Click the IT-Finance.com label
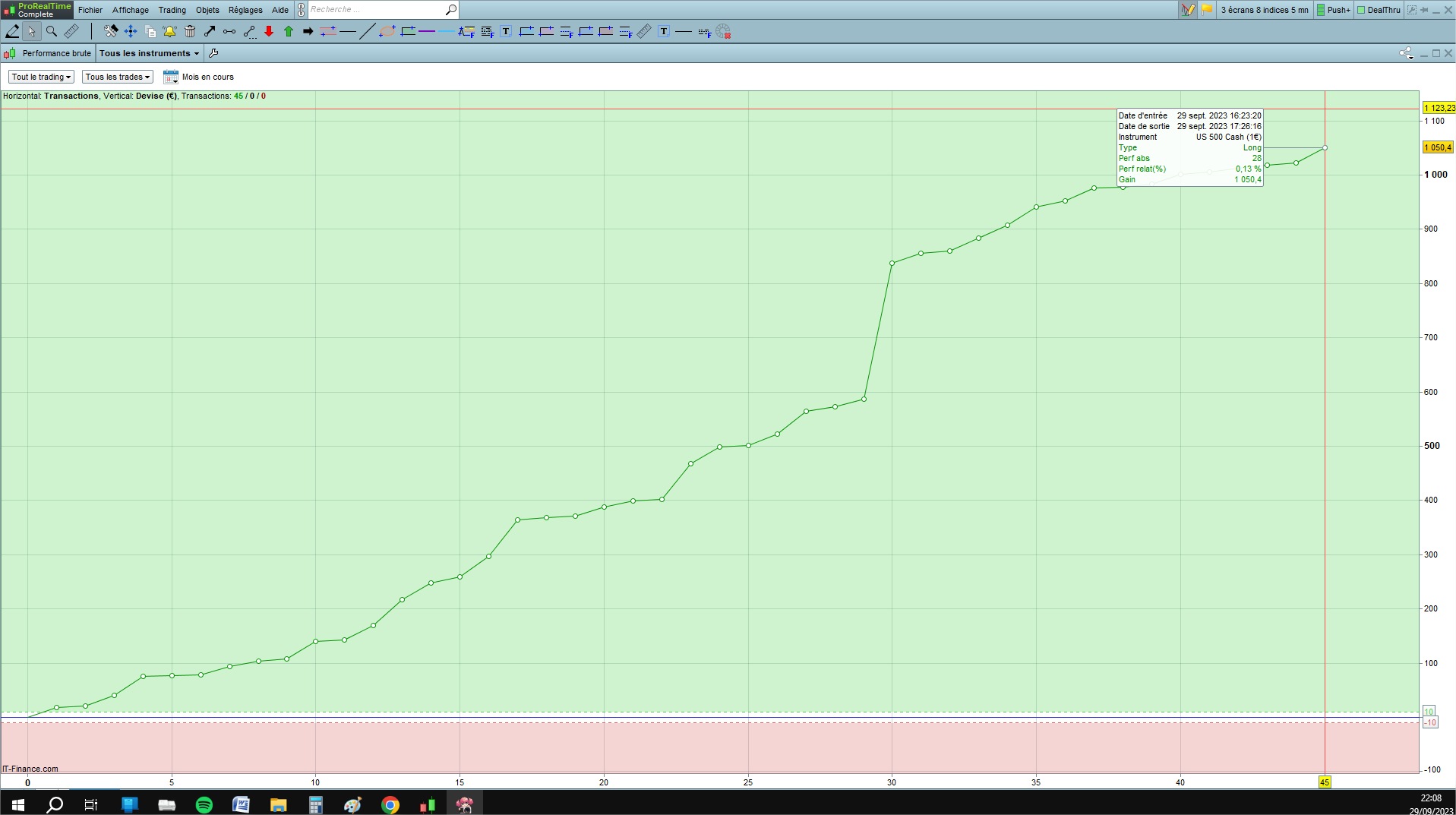1456x815 pixels. click(30, 769)
